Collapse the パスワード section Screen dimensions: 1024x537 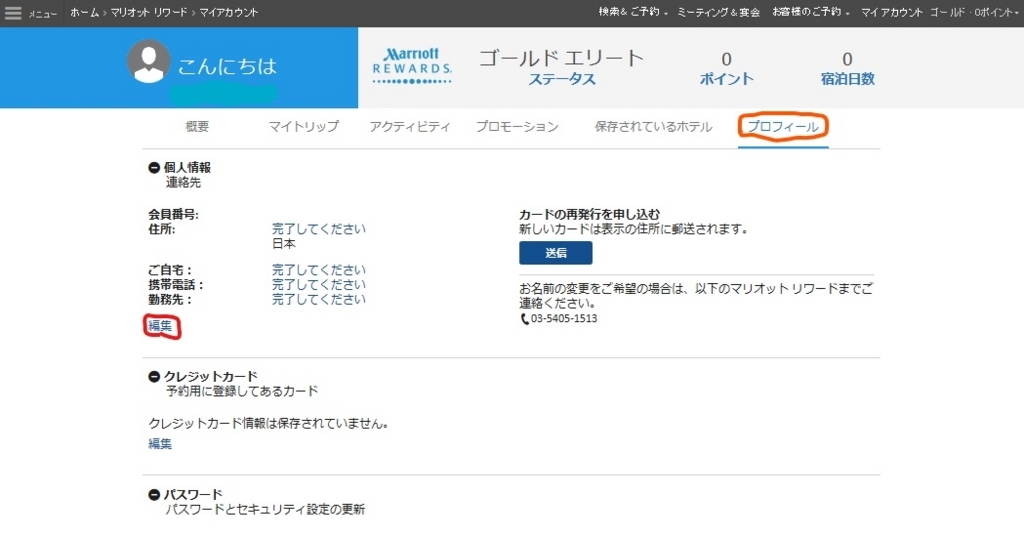click(154, 495)
